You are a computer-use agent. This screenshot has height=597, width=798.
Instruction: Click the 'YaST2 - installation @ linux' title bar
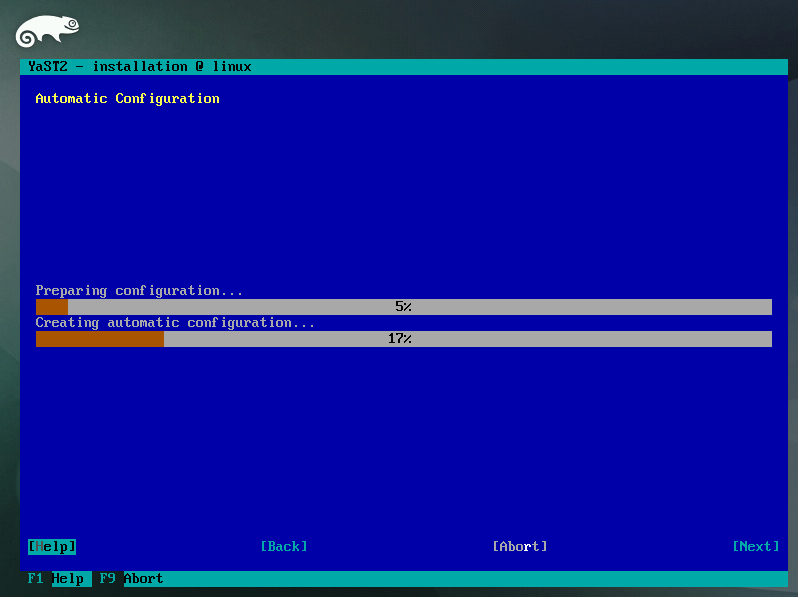(x=404, y=67)
